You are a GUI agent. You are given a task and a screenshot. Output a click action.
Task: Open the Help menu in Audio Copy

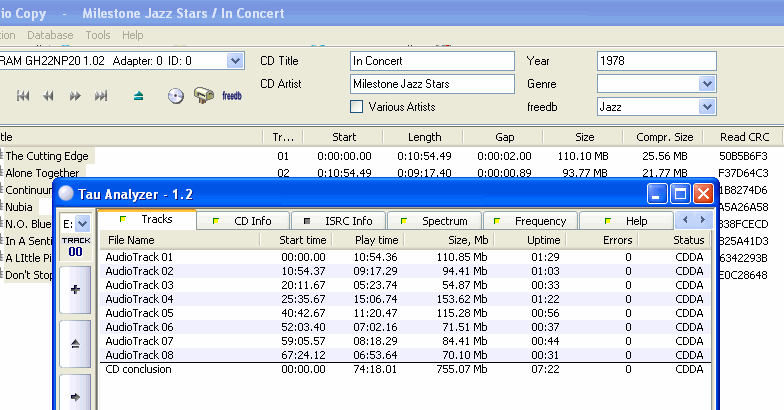point(132,35)
